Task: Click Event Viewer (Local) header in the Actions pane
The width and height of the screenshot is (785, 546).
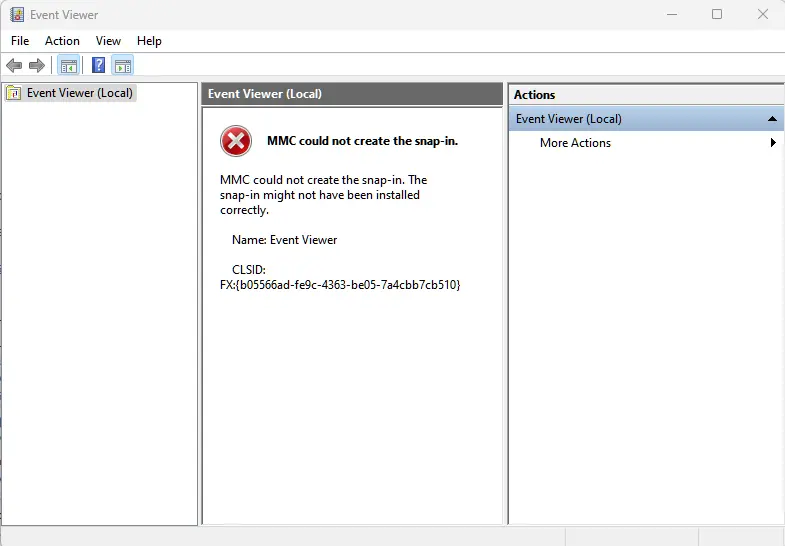Action: tap(646, 119)
